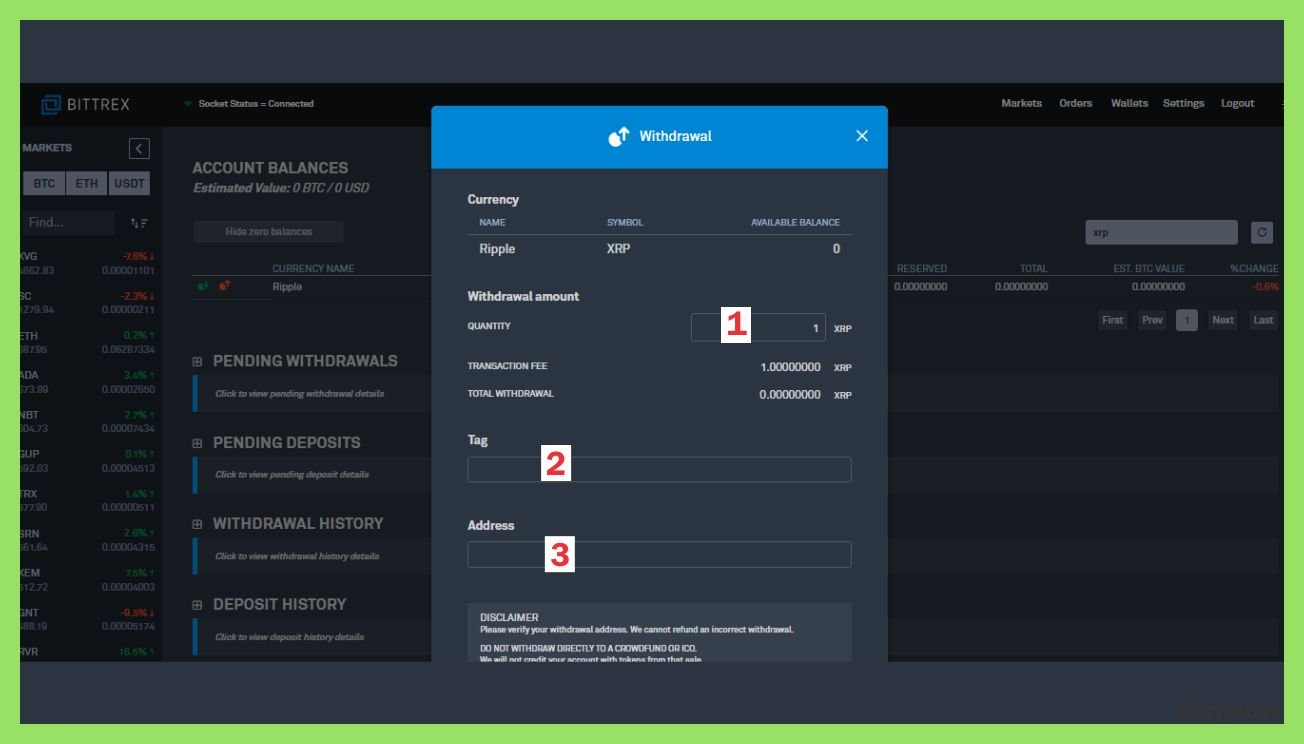Close the Withdrawal dialog with X
Image resolution: width=1304 pixels, height=744 pixels.
click(x=862, y=136)
